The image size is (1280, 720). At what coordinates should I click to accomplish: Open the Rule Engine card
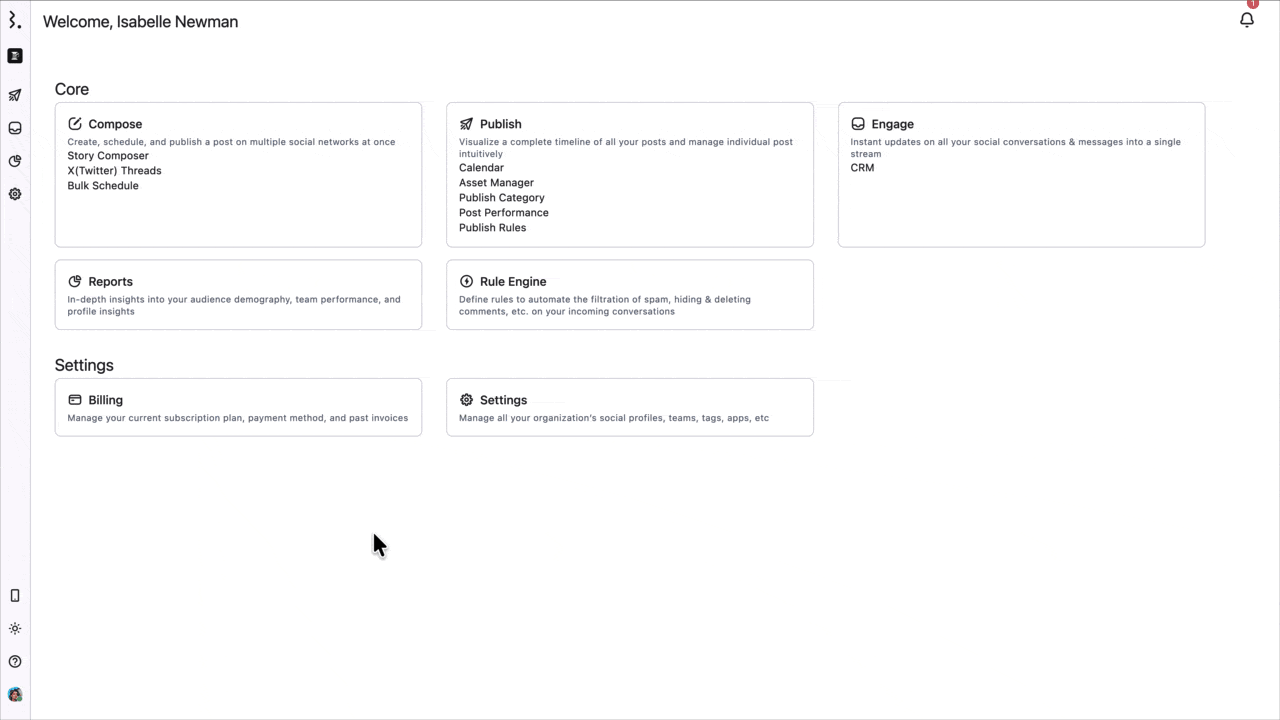(x=629, y=294)
